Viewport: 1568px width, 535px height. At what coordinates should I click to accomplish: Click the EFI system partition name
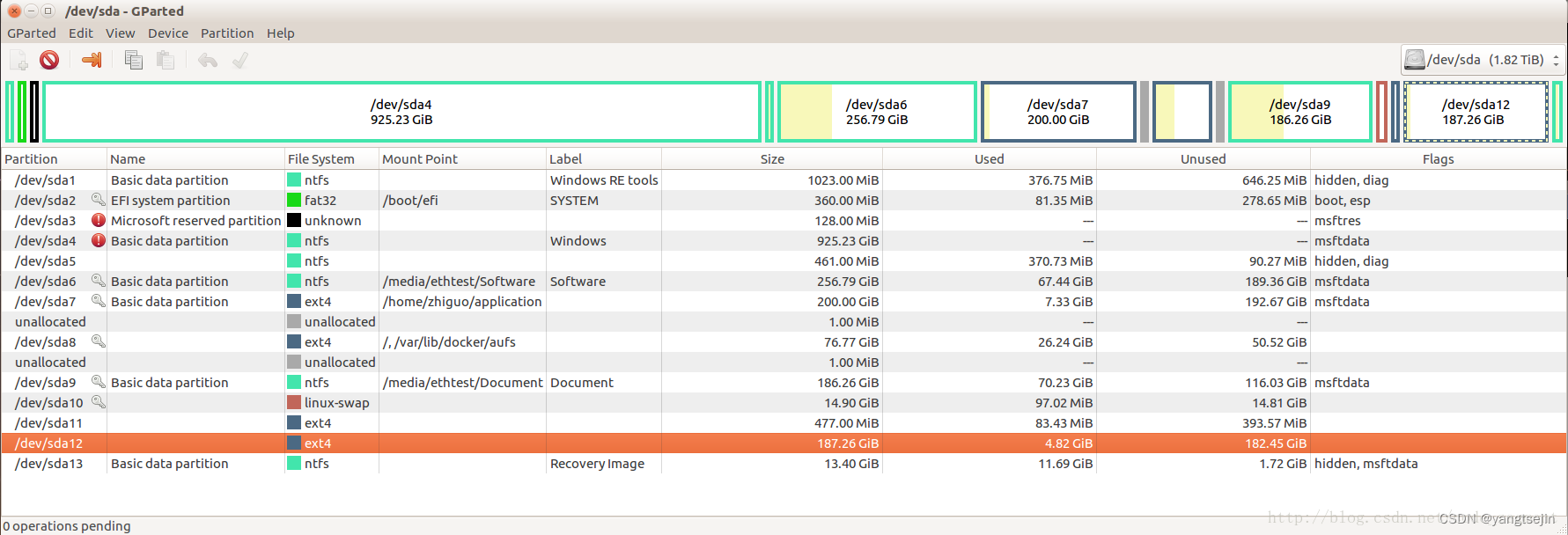click(x=170, y=201)
